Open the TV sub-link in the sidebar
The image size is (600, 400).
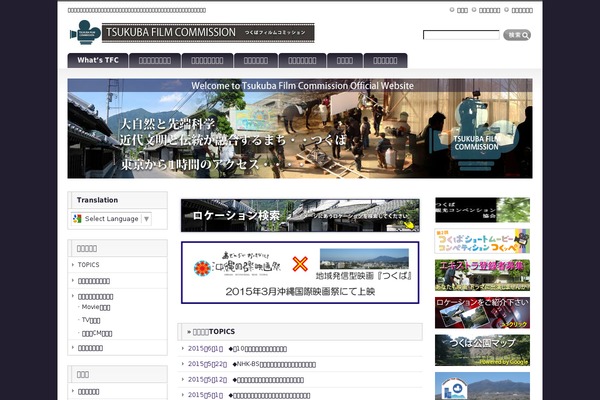point(91,320)
